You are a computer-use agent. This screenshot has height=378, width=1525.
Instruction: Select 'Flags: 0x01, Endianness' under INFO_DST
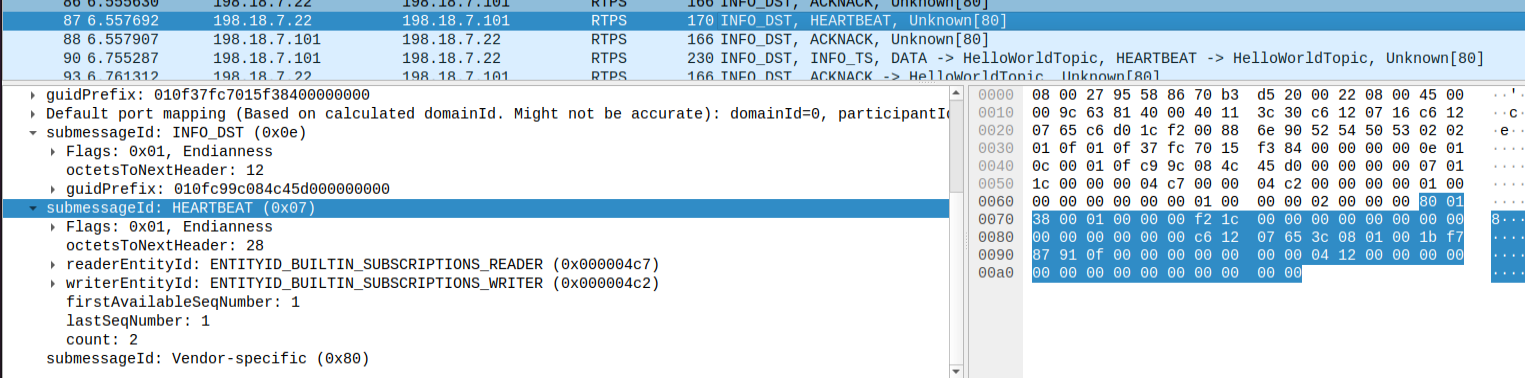(169, 152)
